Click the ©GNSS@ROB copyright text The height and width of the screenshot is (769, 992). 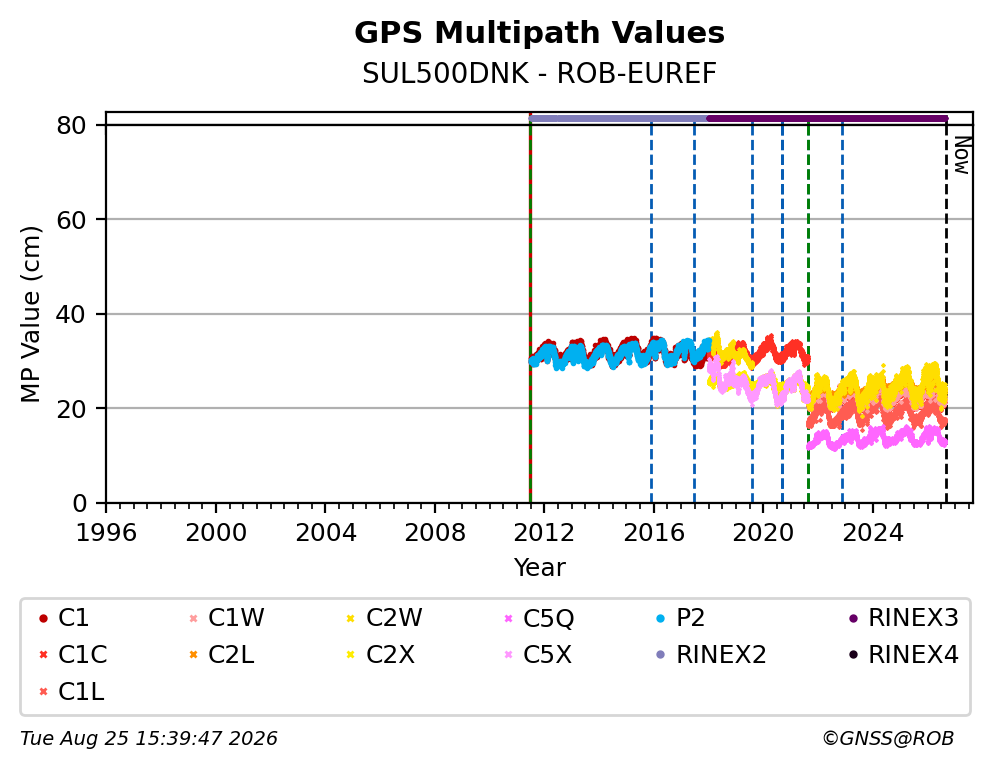click(x=888, y=739)
